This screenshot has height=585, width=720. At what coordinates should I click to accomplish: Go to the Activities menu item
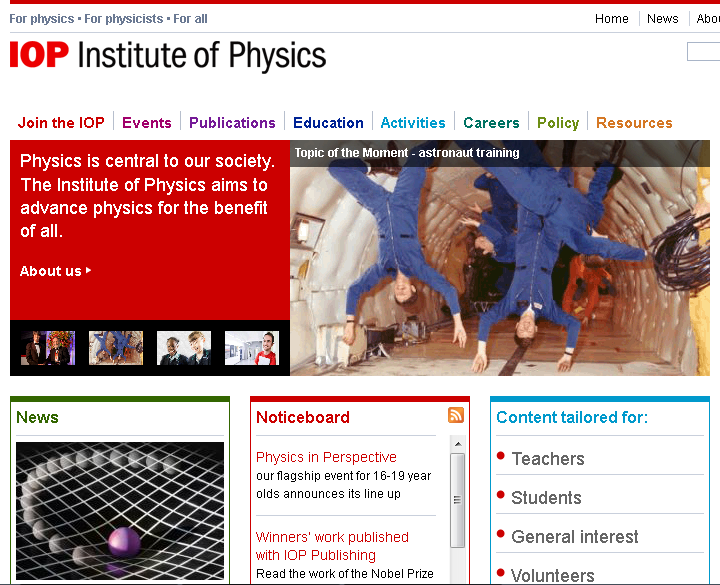coord(413,123)
